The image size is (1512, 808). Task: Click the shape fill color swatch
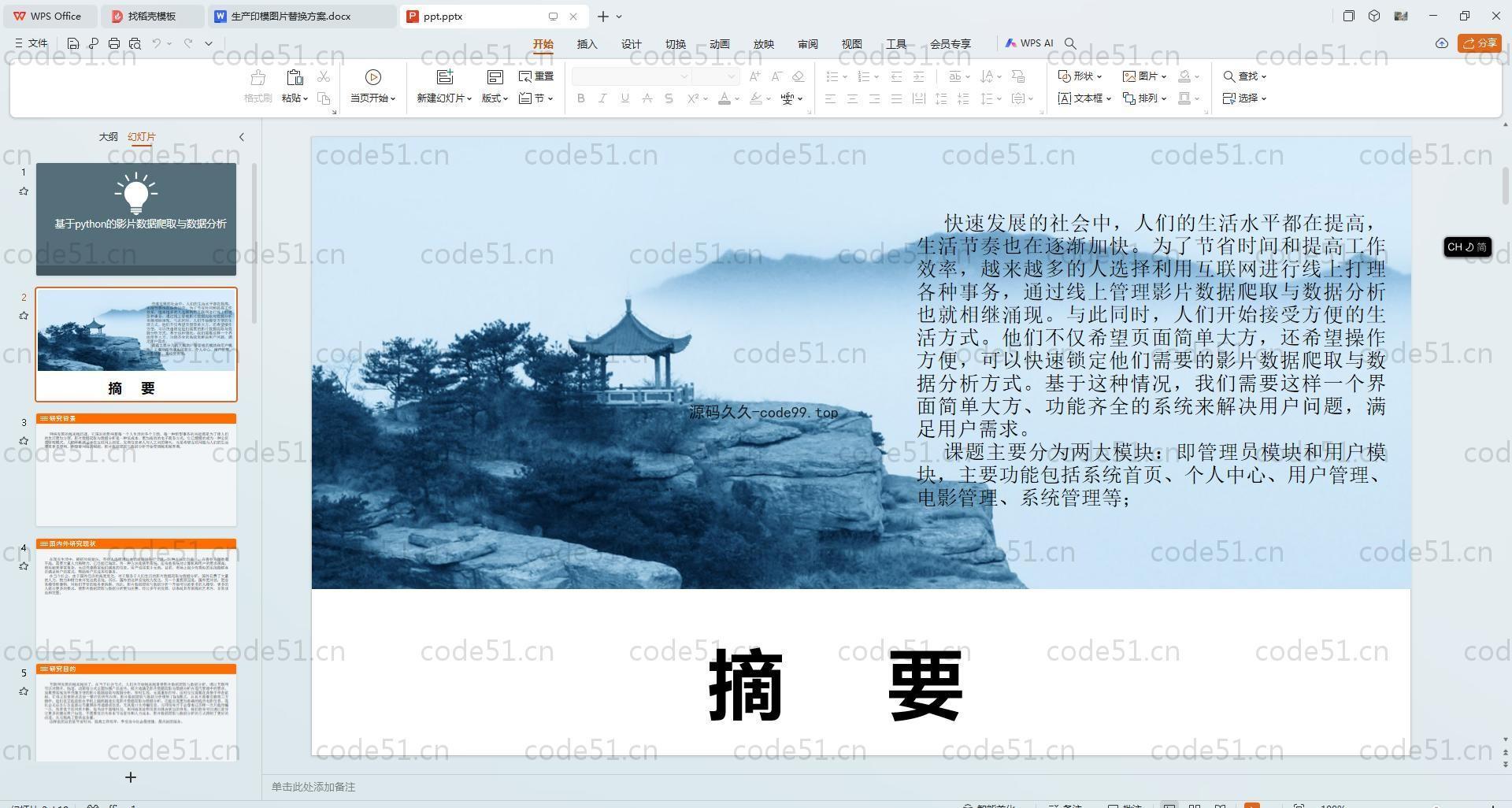coord(1184,76)
